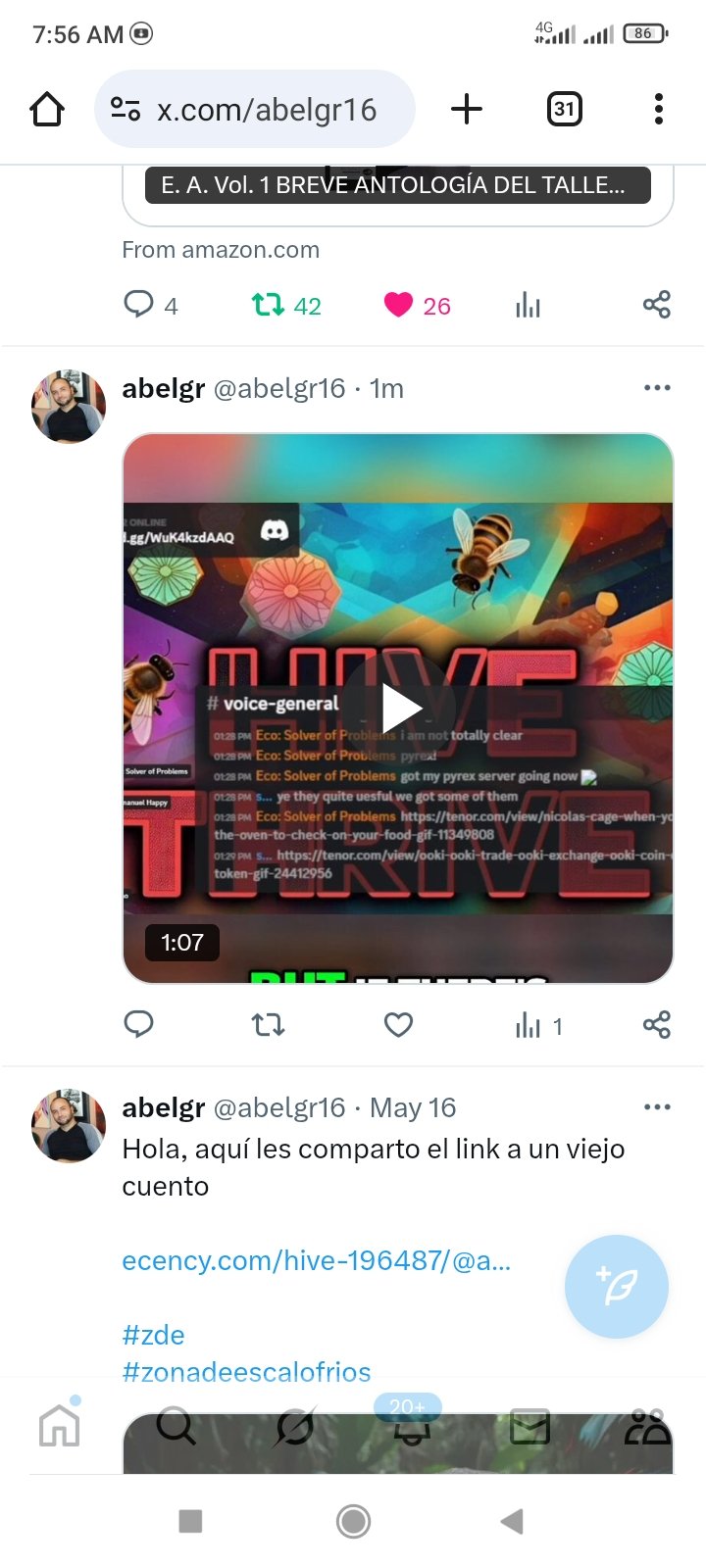Open more options for the May 16 post
Screen dimensions: 706x1568
[x=657, y=1107]
